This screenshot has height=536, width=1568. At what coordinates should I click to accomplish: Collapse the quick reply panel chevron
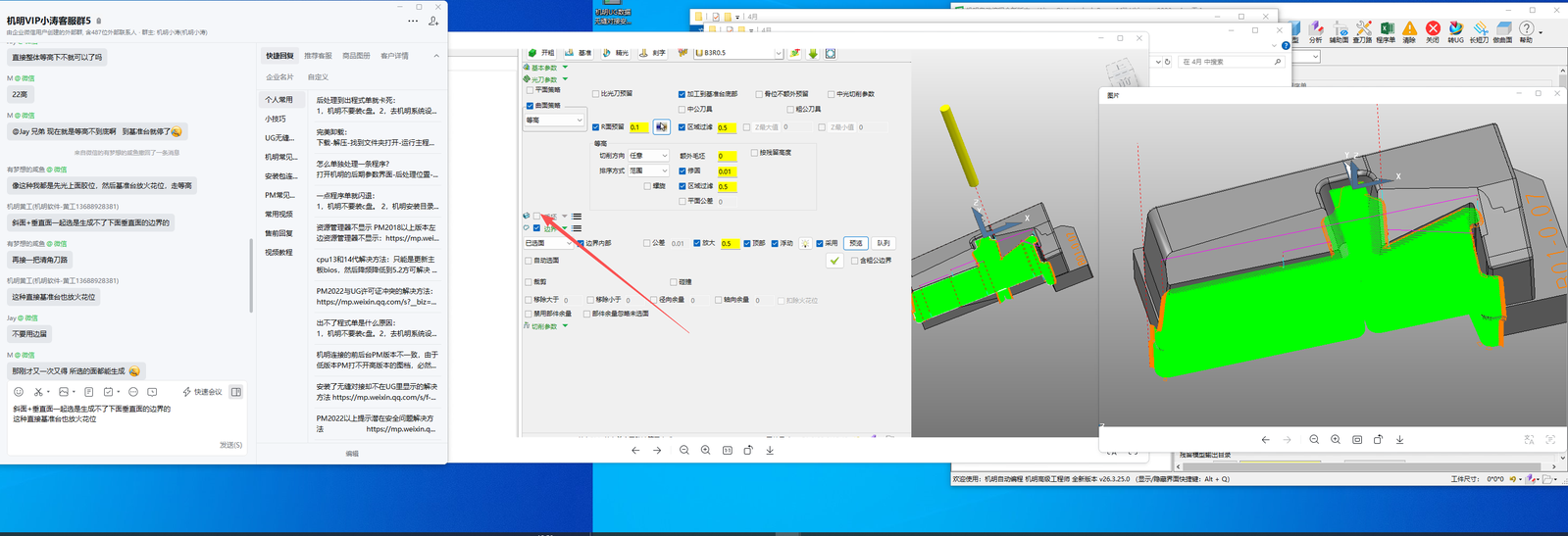click(436, 56)
